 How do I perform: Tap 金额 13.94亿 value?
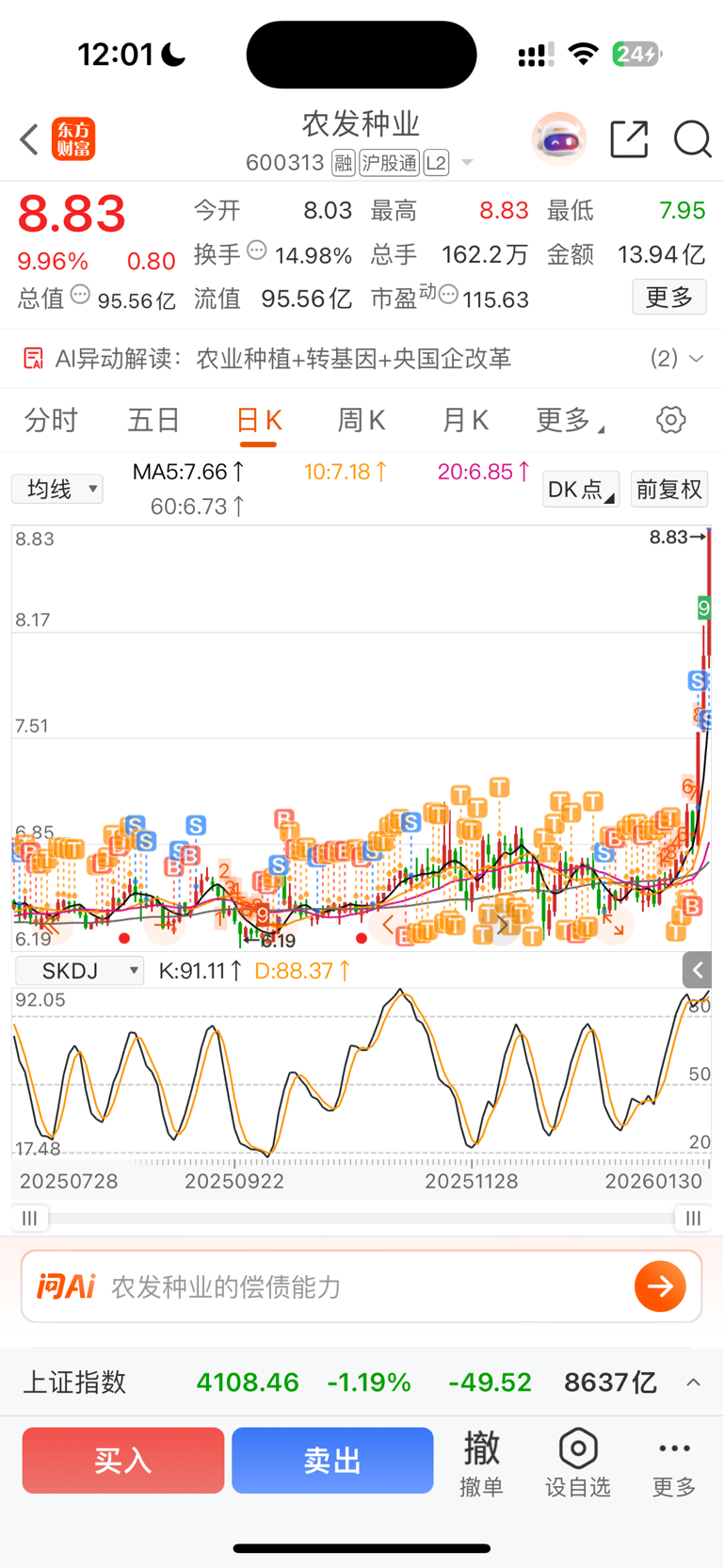click(x=661, y=254)
